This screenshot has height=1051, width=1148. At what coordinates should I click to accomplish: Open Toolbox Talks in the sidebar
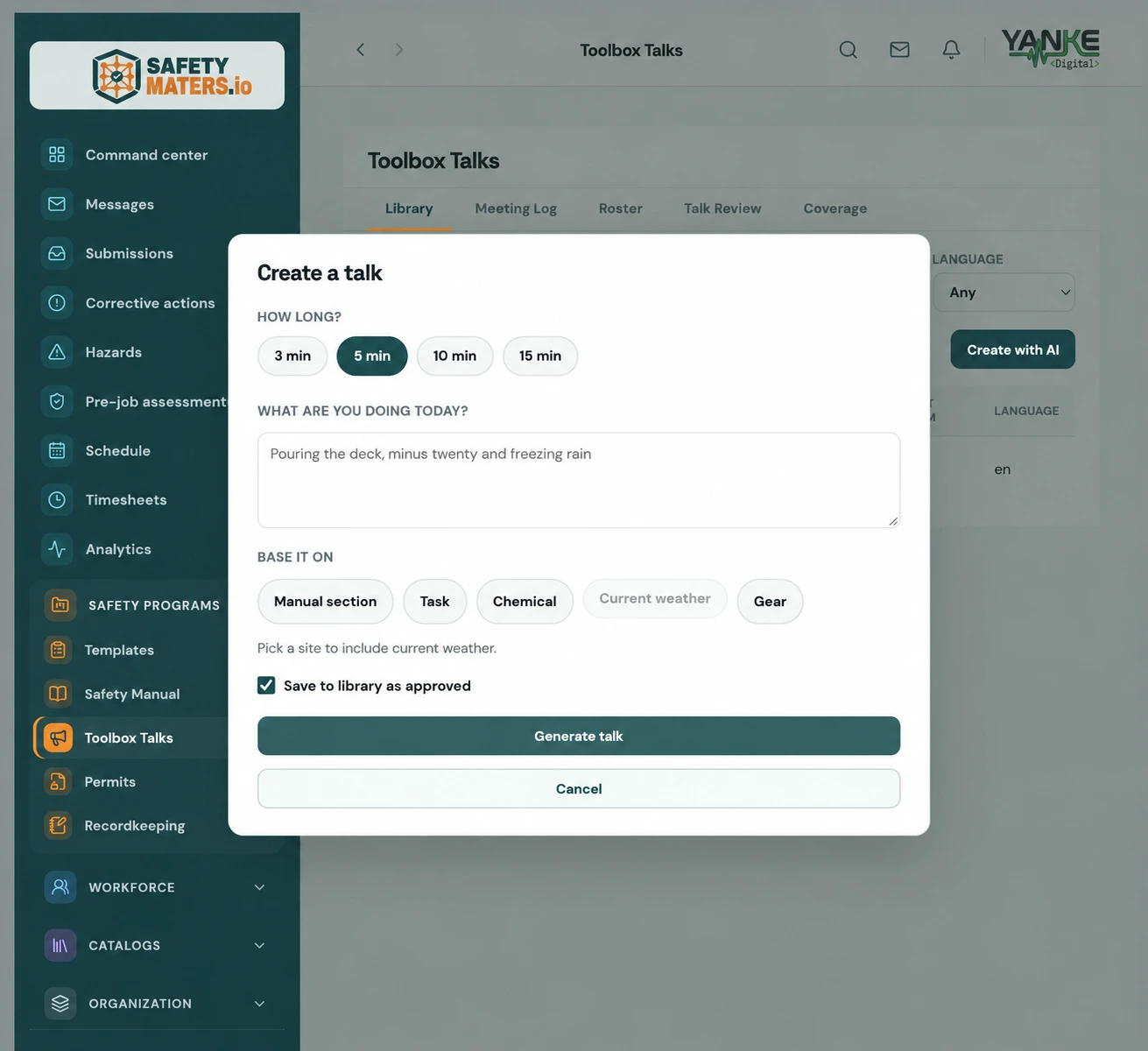point(131,737)
